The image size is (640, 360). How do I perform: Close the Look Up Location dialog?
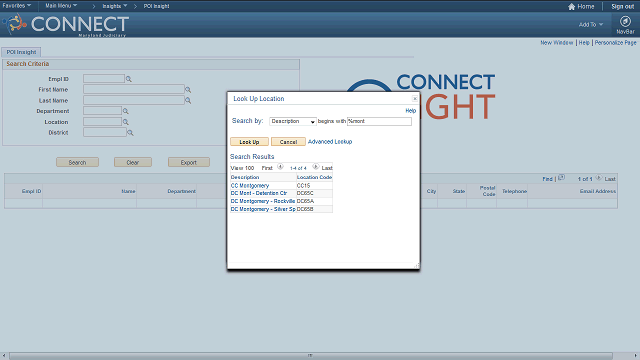click(x=415, y=98)
